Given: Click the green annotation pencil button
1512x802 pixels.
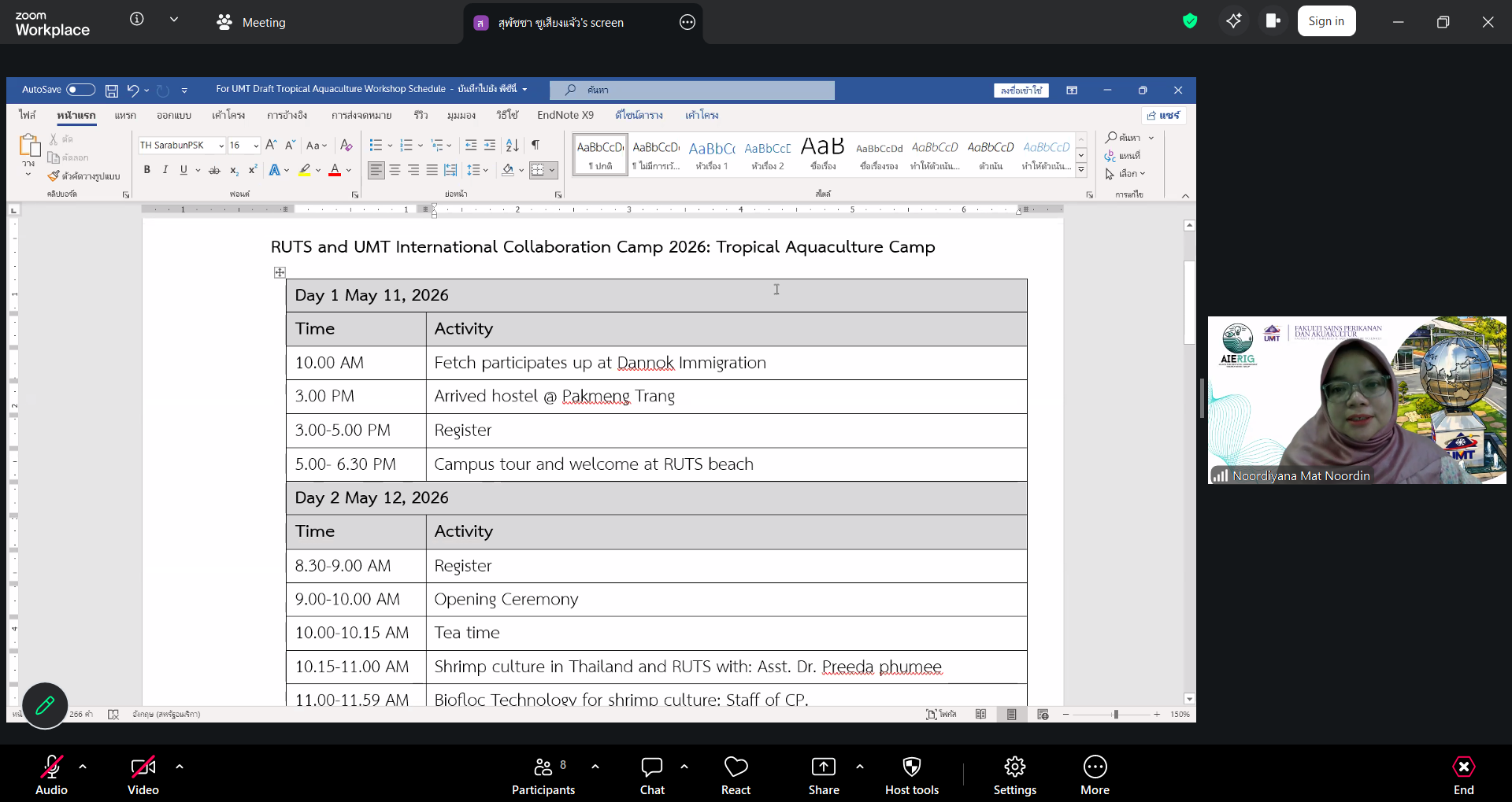Looking at the screenshot, I should [x=45, y=705].
